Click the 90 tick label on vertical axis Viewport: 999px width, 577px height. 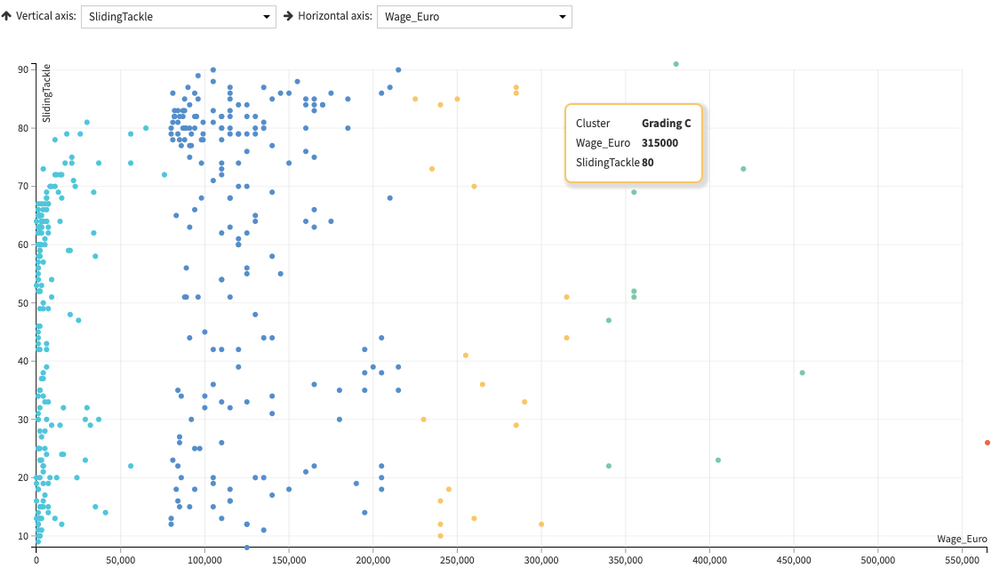(23, 69)
